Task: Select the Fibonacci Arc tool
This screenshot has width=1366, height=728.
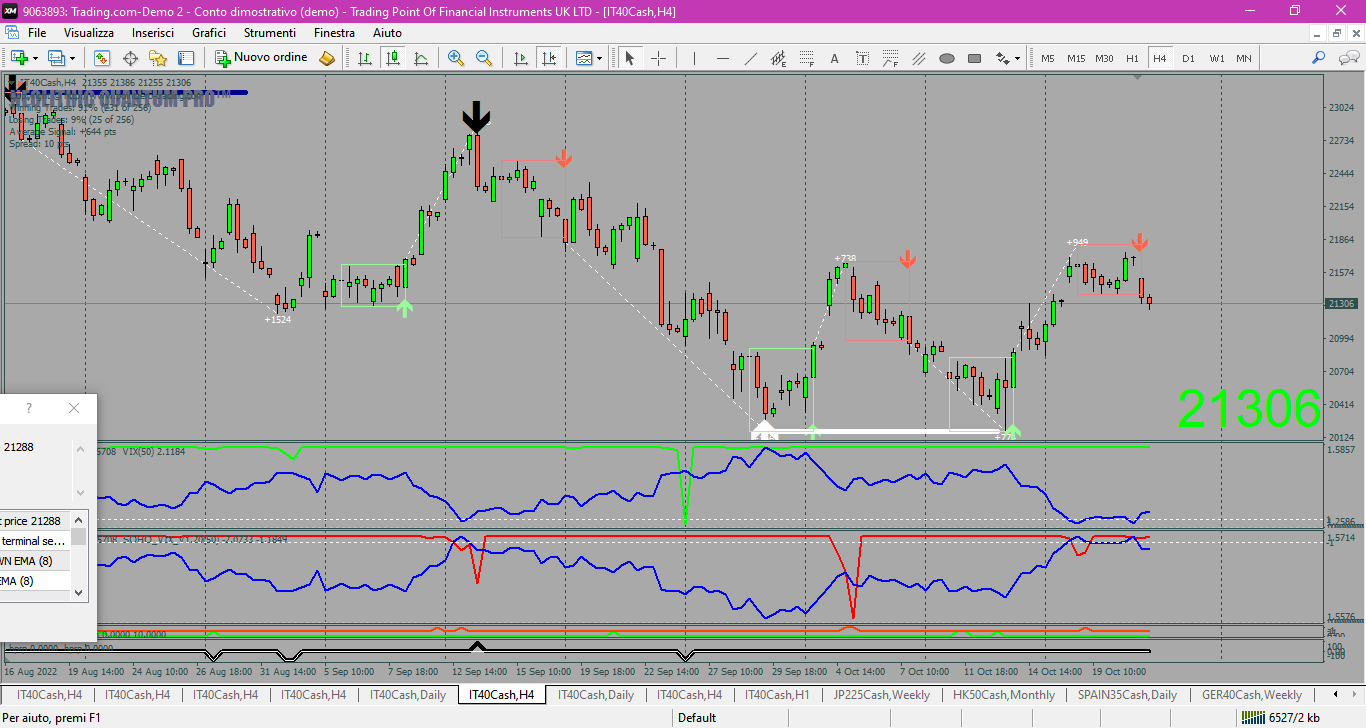Action: pos(890,58)
